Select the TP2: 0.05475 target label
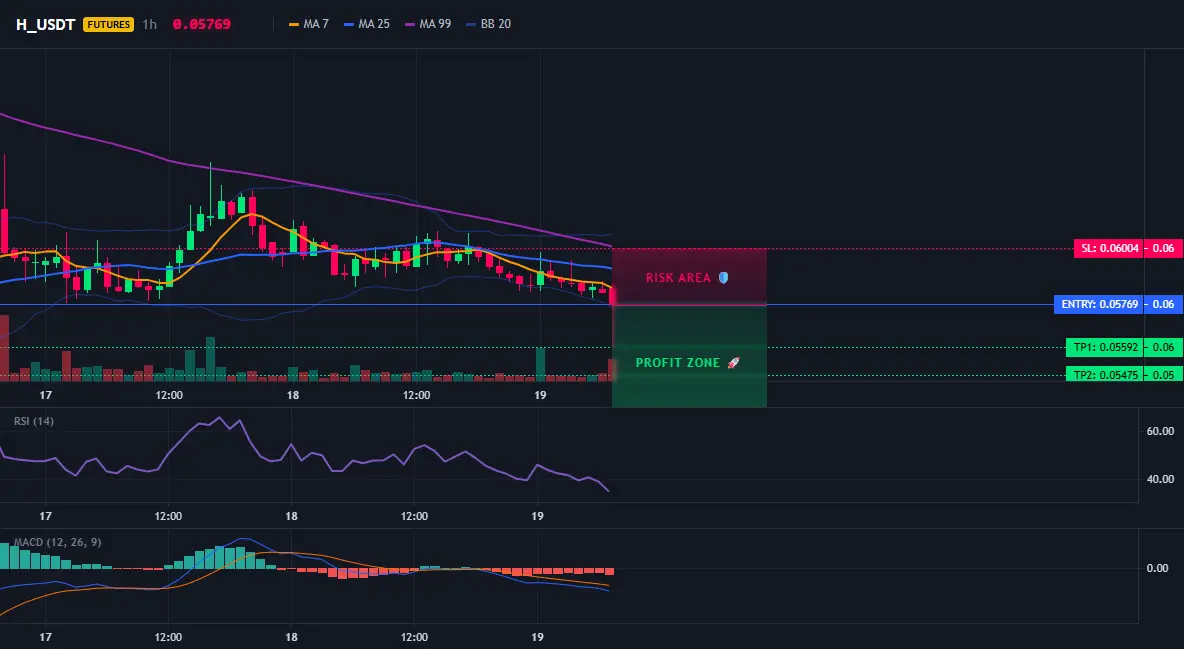Screen dimensions: 1184x649 click(1104, 375)
